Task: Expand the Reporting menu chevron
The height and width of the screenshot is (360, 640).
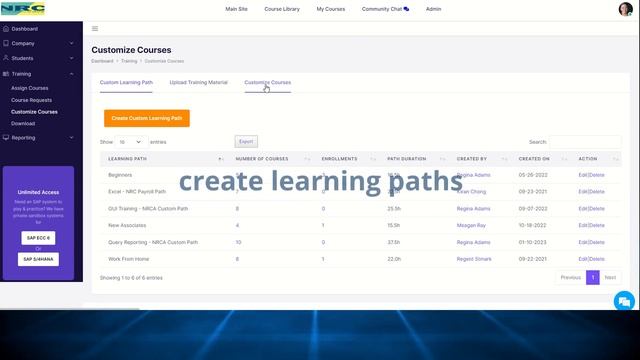Action: 71,138
